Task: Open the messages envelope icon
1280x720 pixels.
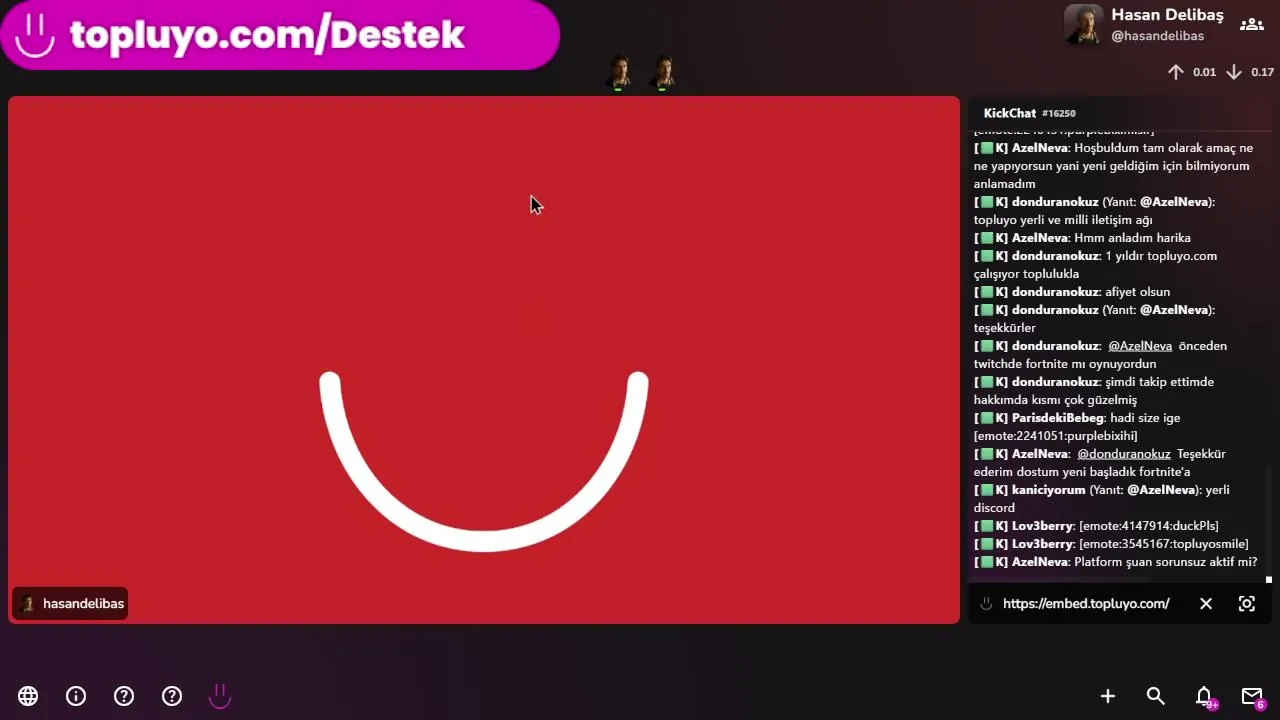Action: click(x=1252, y=696)
